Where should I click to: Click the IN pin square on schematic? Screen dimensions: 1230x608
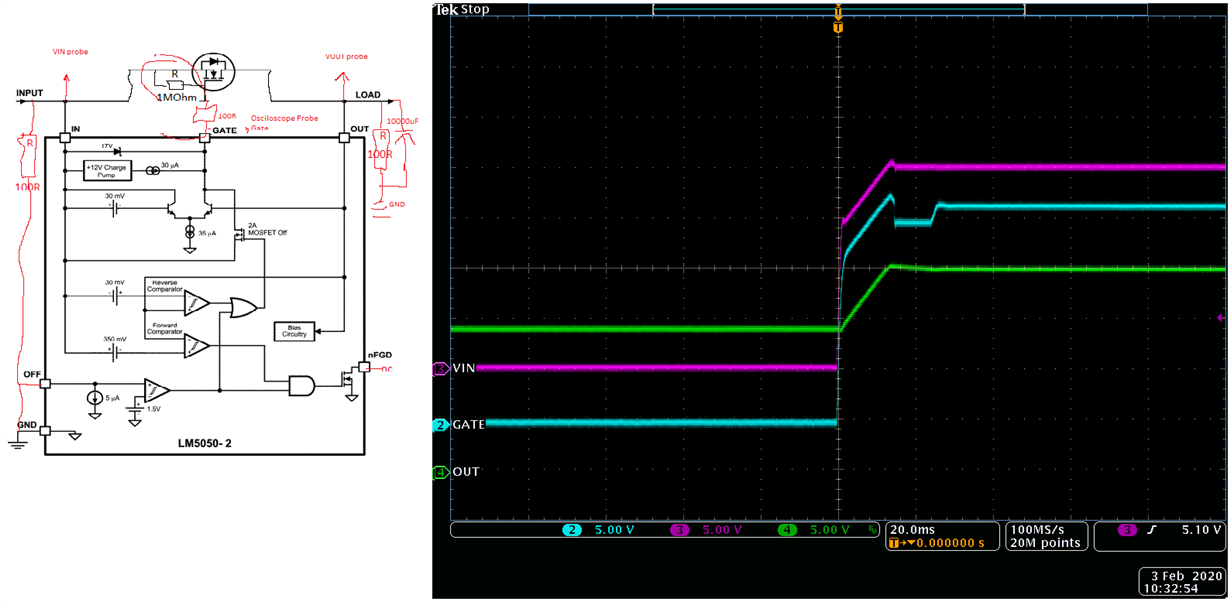click(x=63, y=137)
